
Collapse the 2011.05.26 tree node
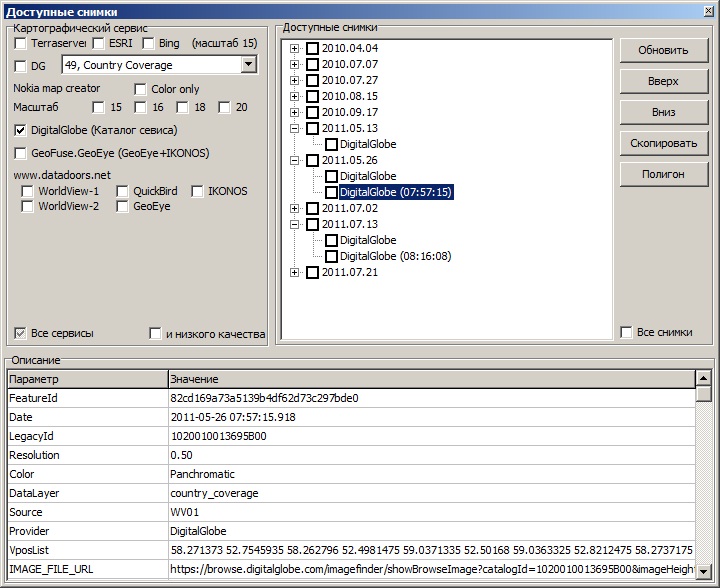(295, 160)
